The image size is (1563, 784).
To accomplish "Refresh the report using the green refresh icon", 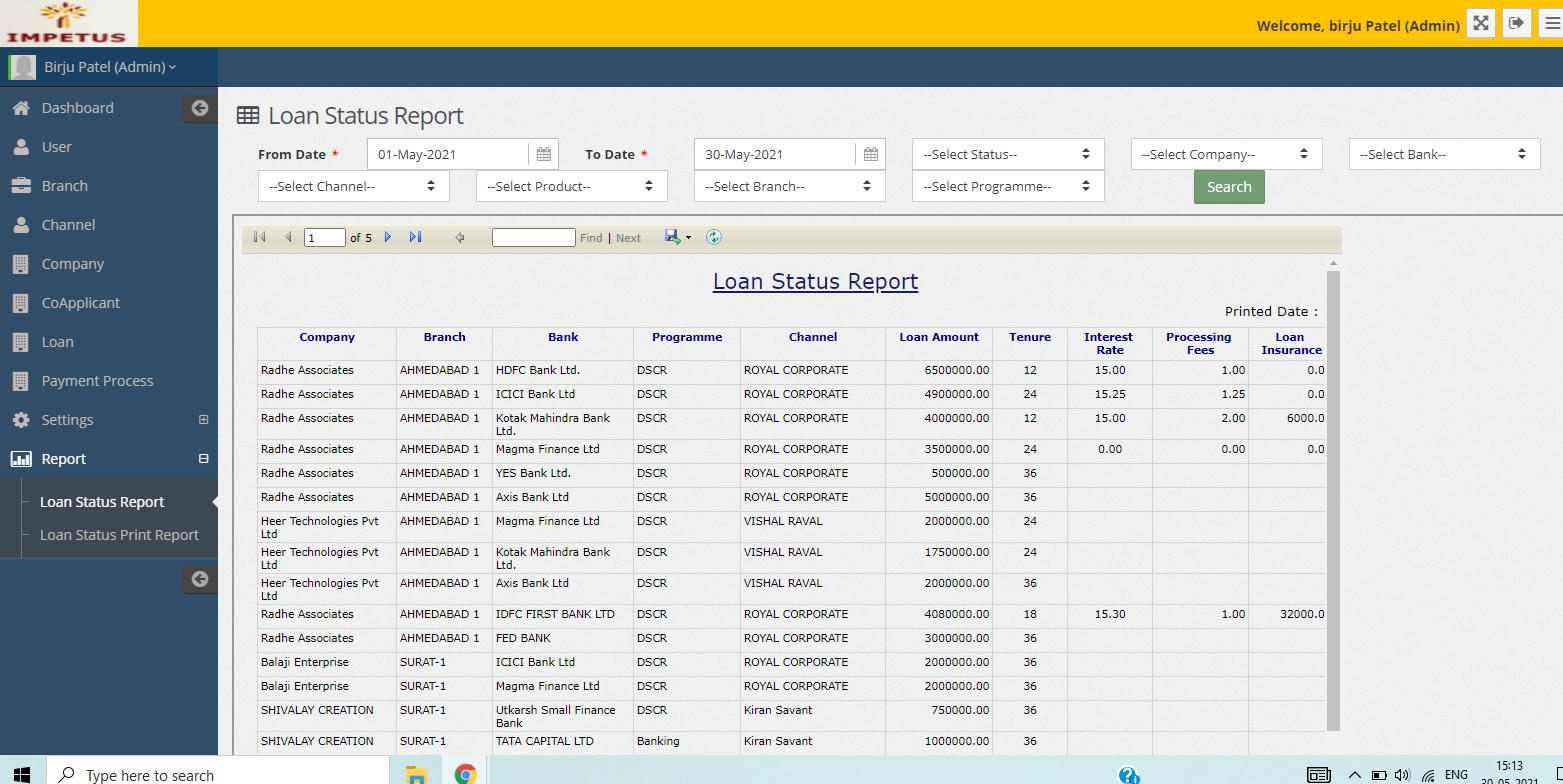I will (713, 237).
